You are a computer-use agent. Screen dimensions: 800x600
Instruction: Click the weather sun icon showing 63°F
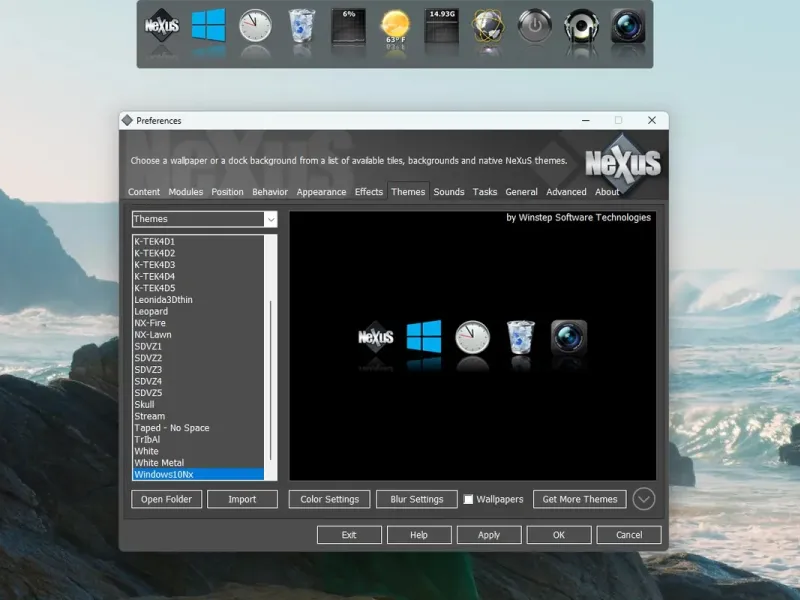point(395,27)
